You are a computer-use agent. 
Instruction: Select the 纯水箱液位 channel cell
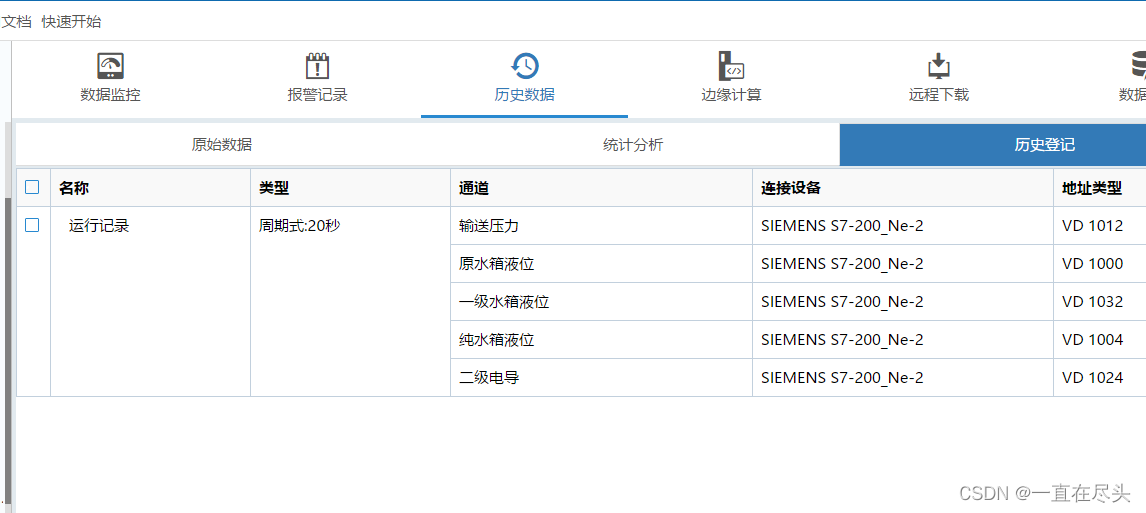click(602, 340)
